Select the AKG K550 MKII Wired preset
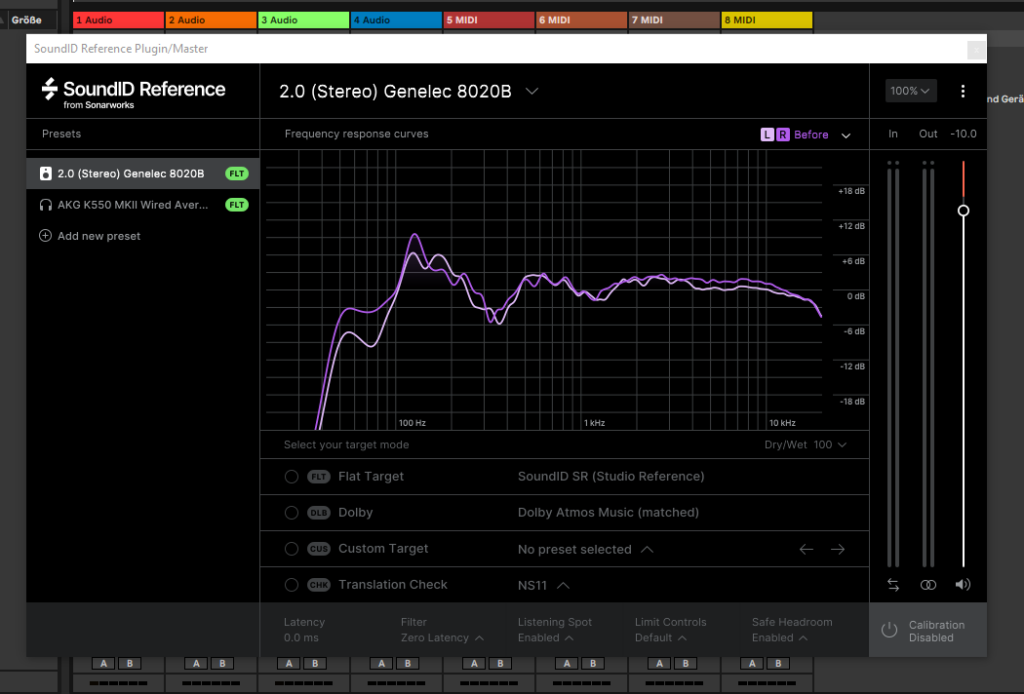Image resolution: width=1024 pixels, height=694 pixels. coord(143,205)
